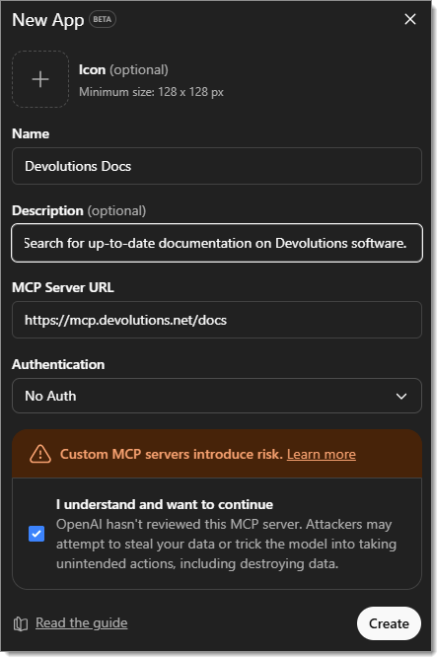Click the chevron arrow in Authentication field
The height and width of the screenshot is (662, 442).
click(401, 396)
